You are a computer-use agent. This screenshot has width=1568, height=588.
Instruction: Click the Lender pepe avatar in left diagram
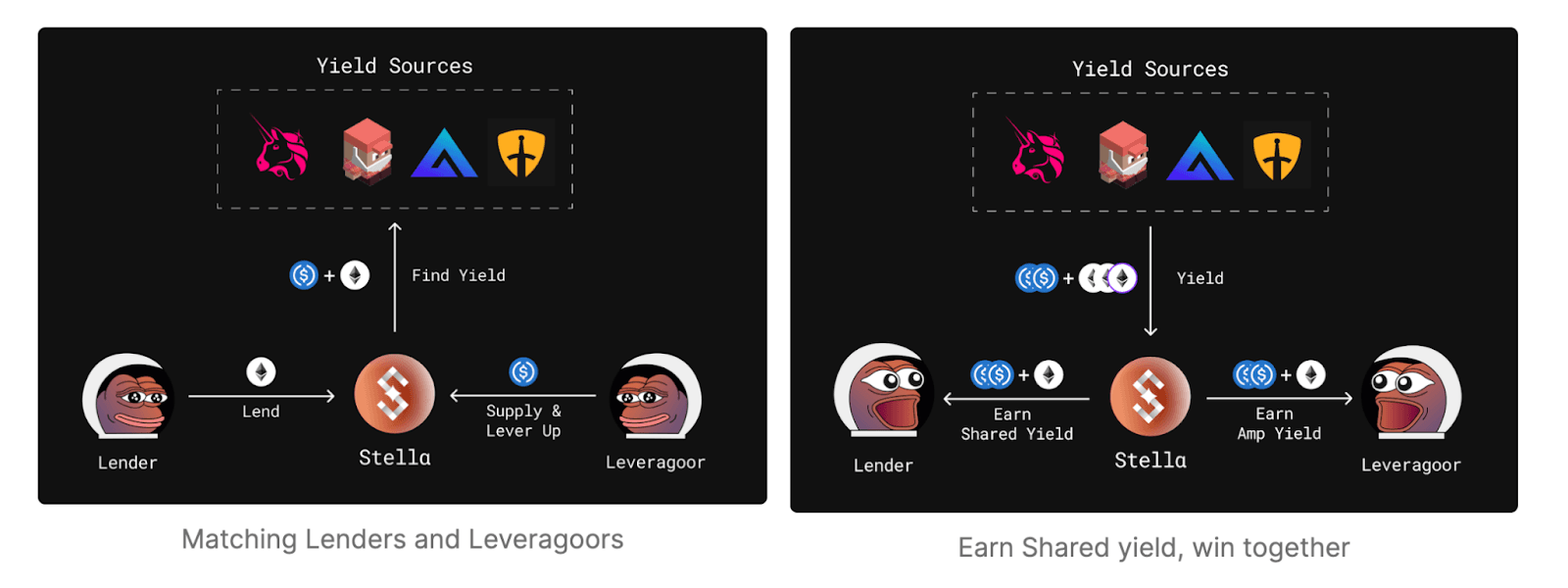129,396
